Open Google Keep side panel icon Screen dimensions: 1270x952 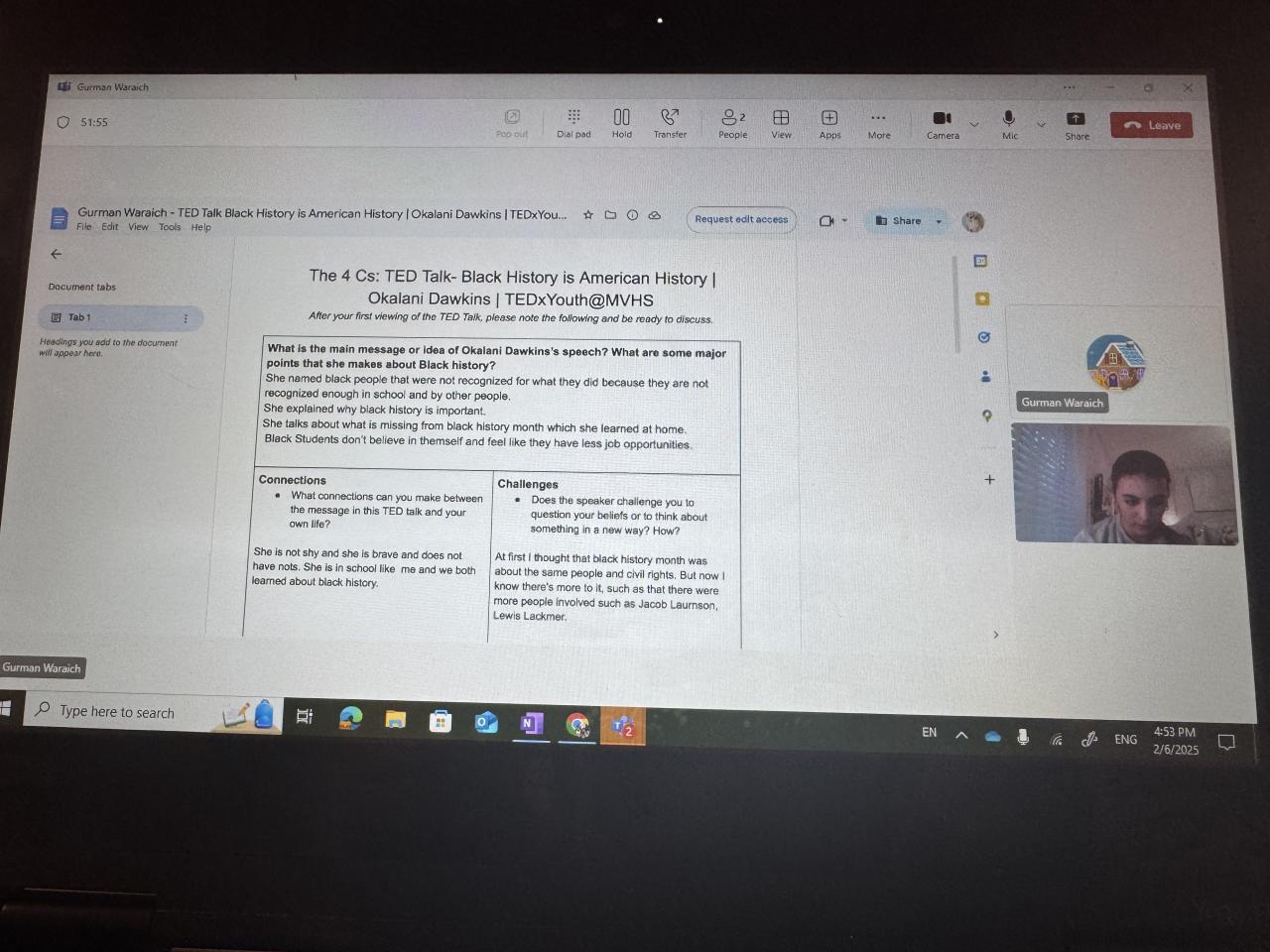click(982, 298)
